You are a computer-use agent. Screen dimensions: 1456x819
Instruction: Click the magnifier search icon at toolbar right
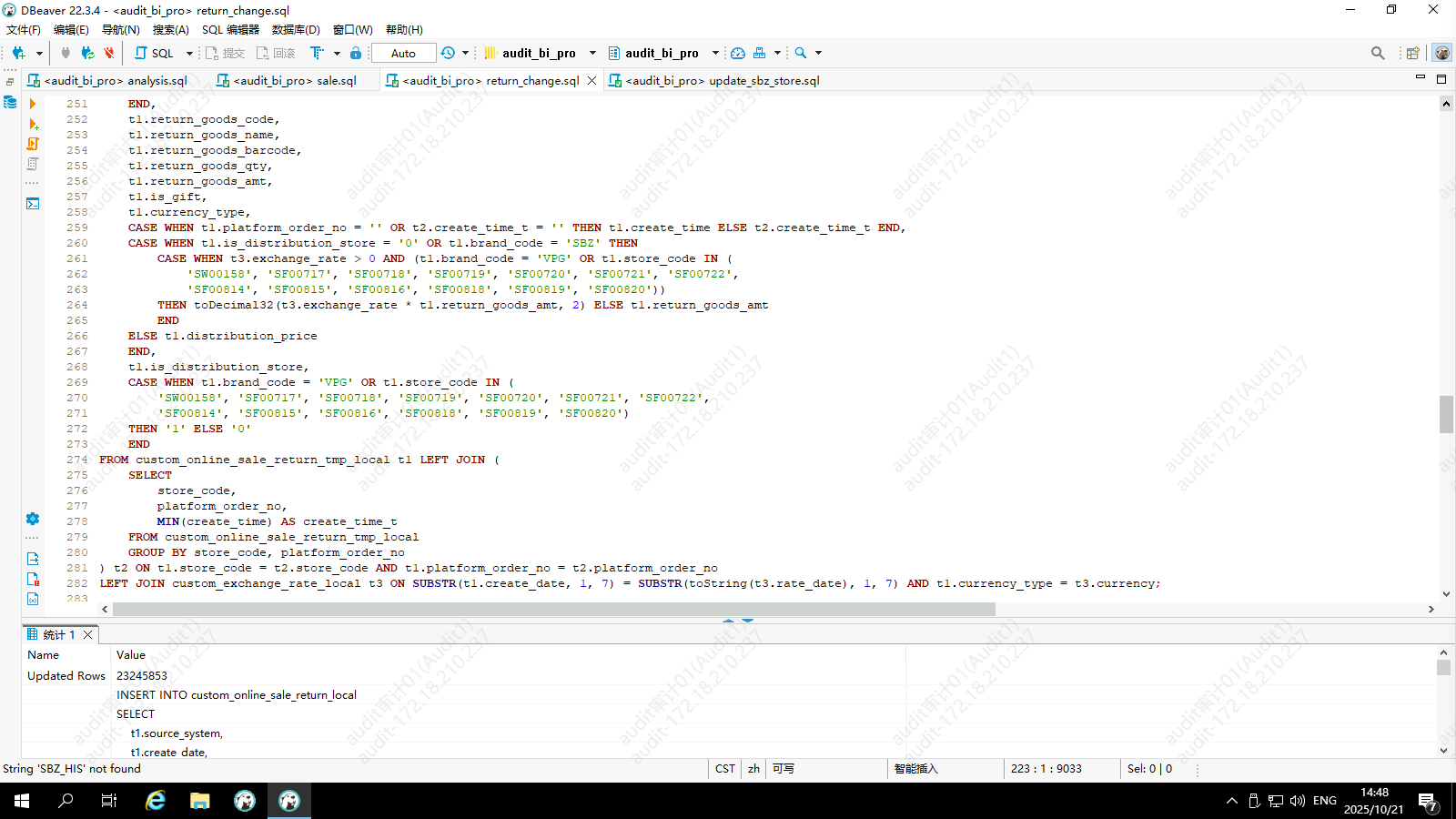[x=1378, y=53]
